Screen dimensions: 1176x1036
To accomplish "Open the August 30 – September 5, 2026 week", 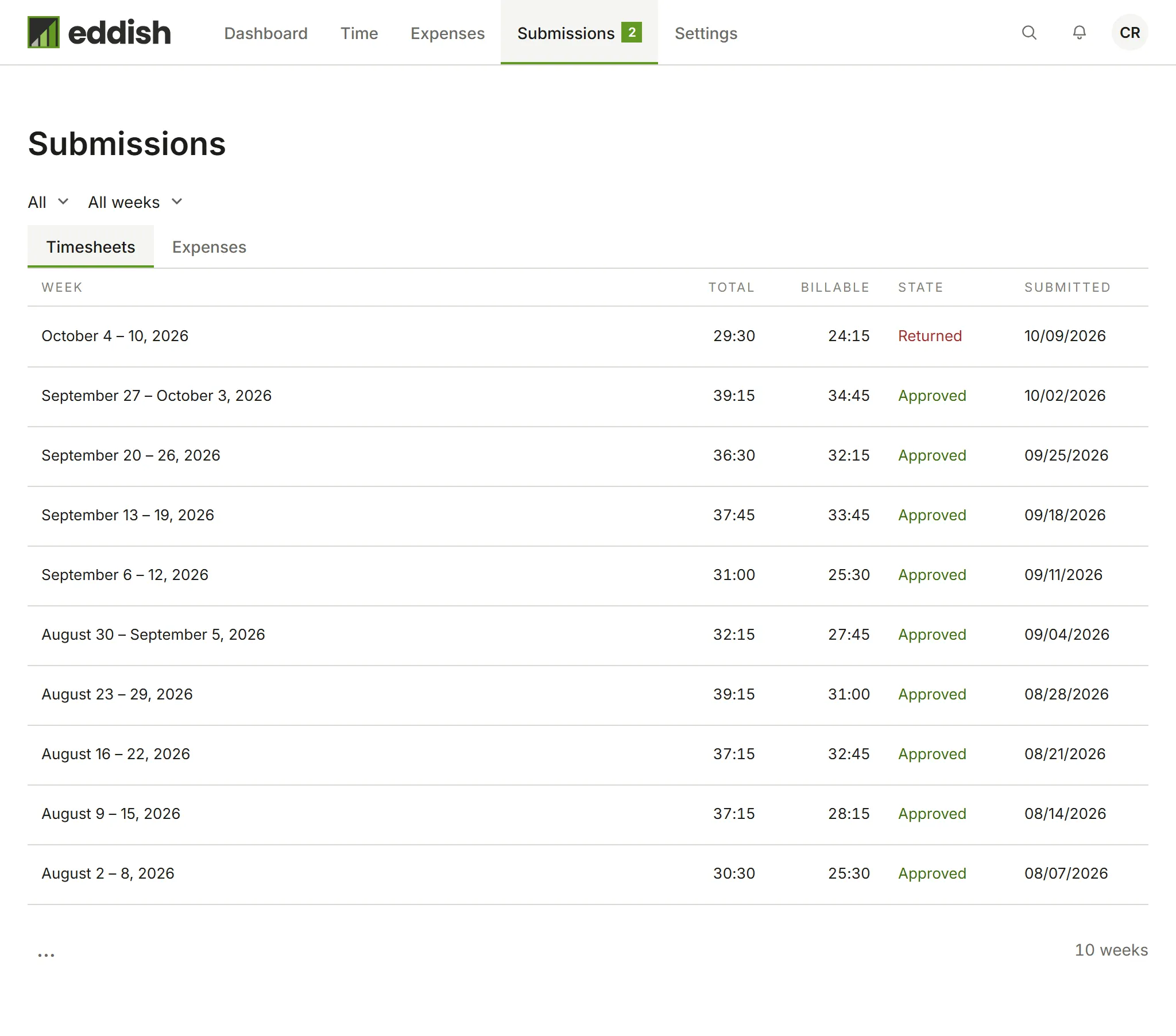I will click(587, 635).
